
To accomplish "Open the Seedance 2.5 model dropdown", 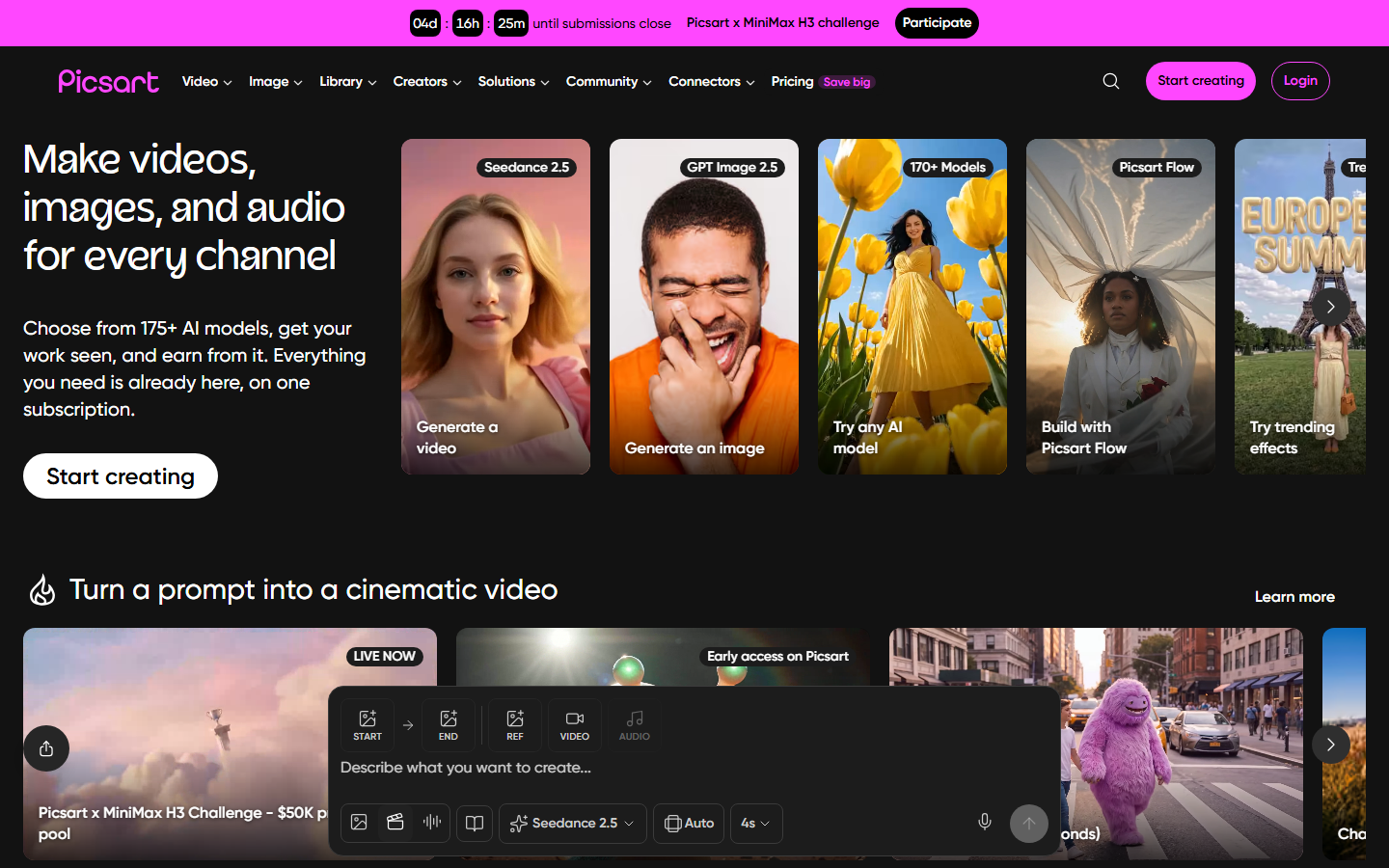I will [x=573, y=824].
